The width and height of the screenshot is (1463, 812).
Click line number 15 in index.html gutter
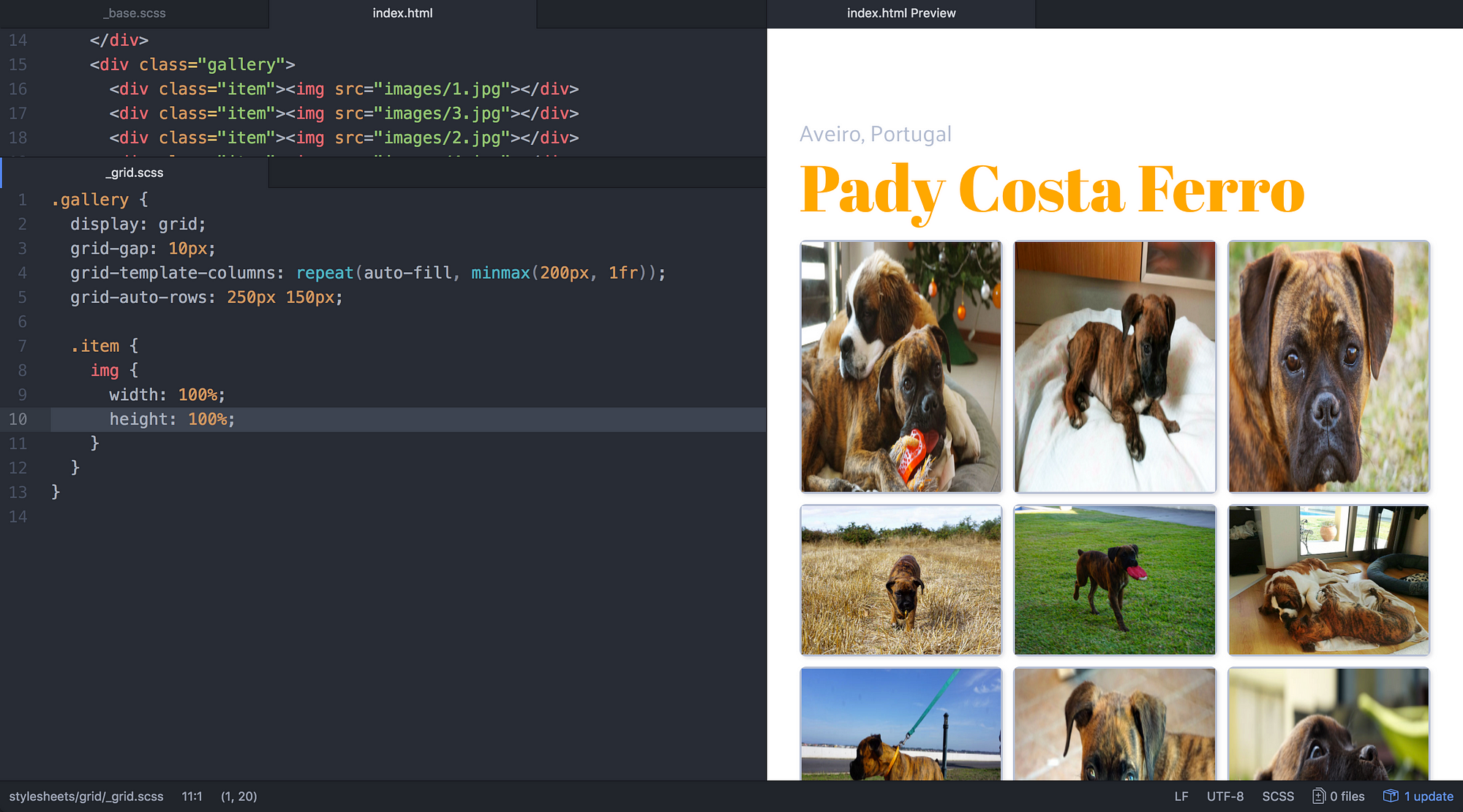[x=18, y=65]
